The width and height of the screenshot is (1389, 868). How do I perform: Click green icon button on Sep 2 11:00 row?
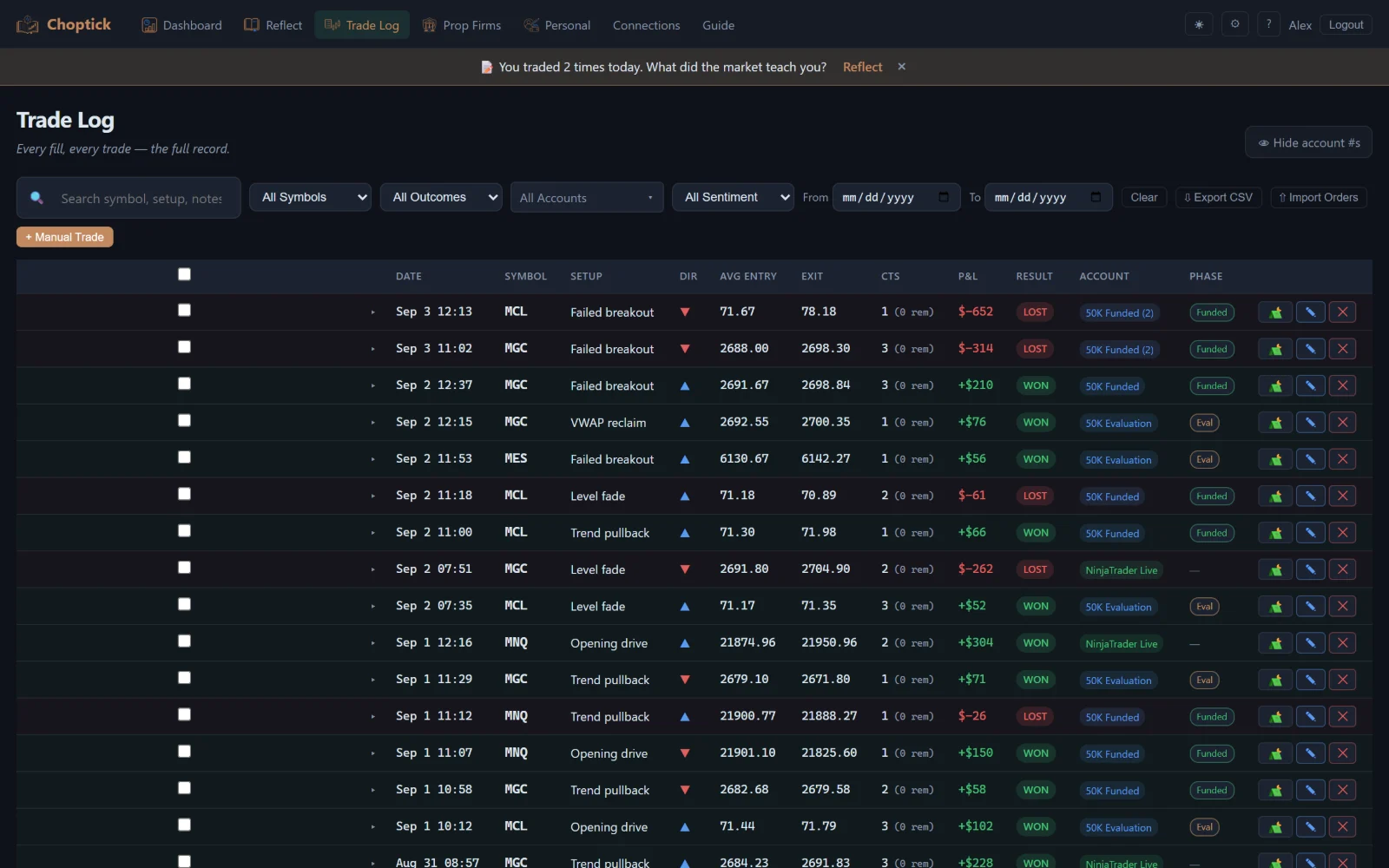(1275, 533)
